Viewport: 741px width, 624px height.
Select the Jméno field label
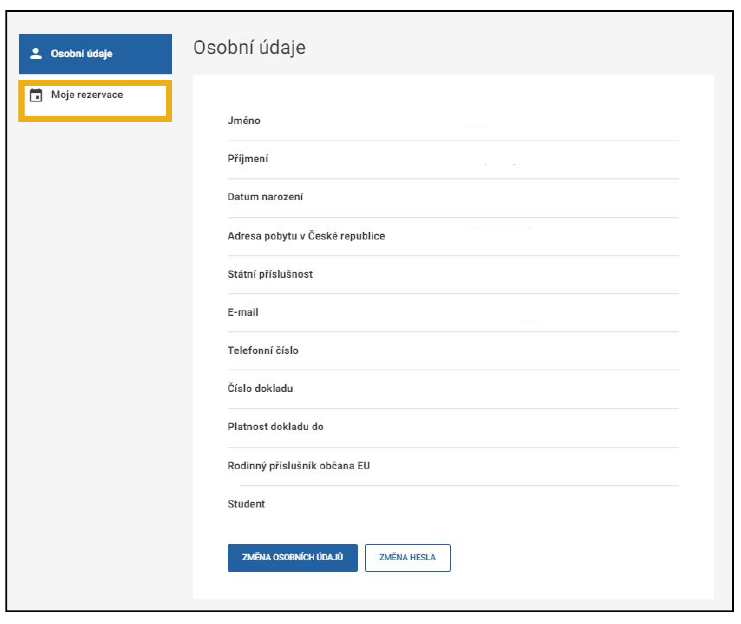(x=244, y=121)
